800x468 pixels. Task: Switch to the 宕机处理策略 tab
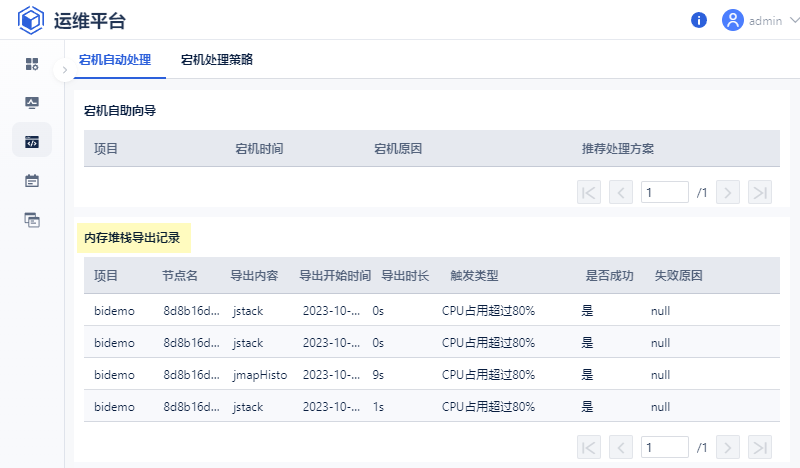pos(217,60)
